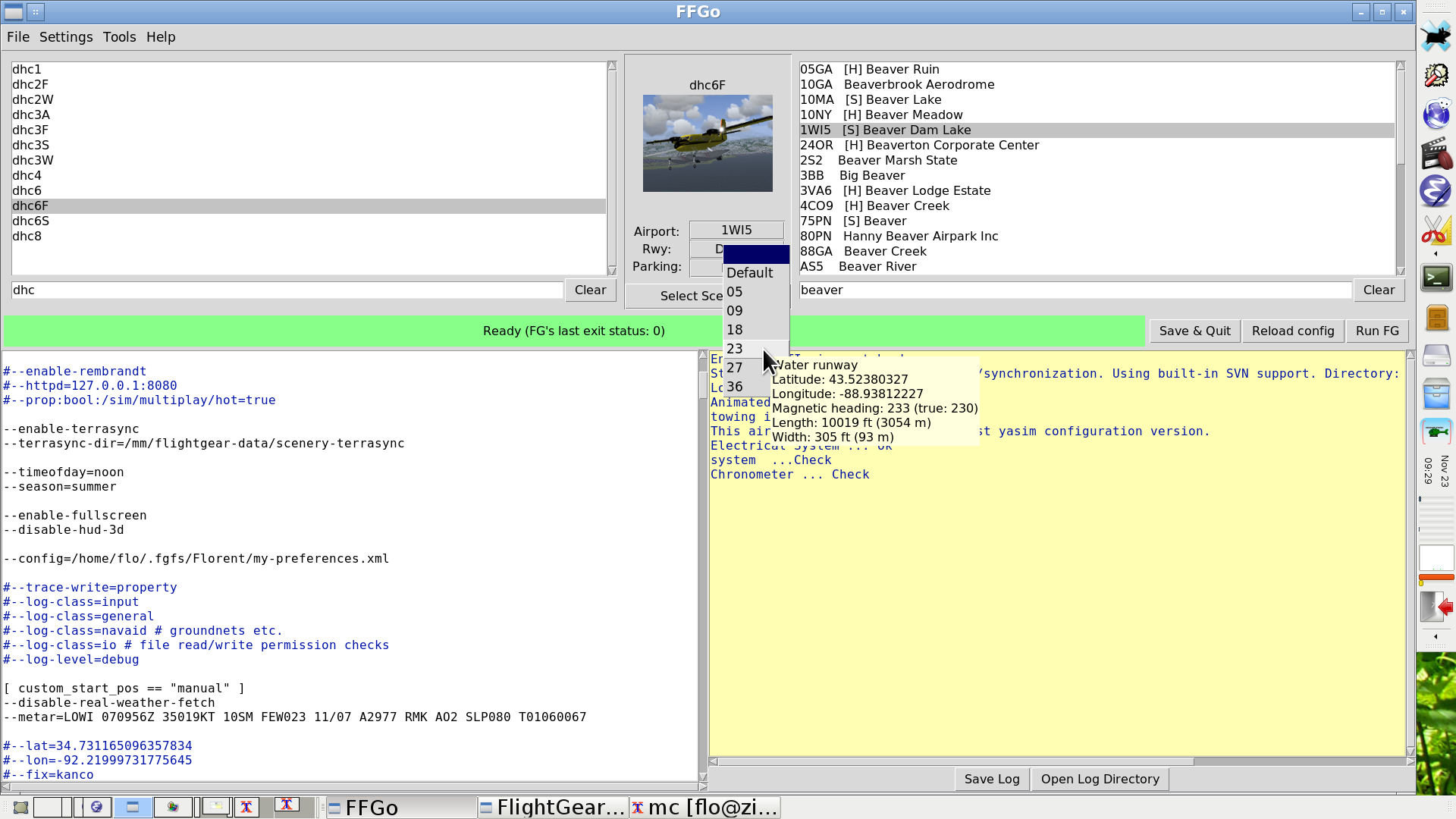Clear the airport search field

(1379, 290)
